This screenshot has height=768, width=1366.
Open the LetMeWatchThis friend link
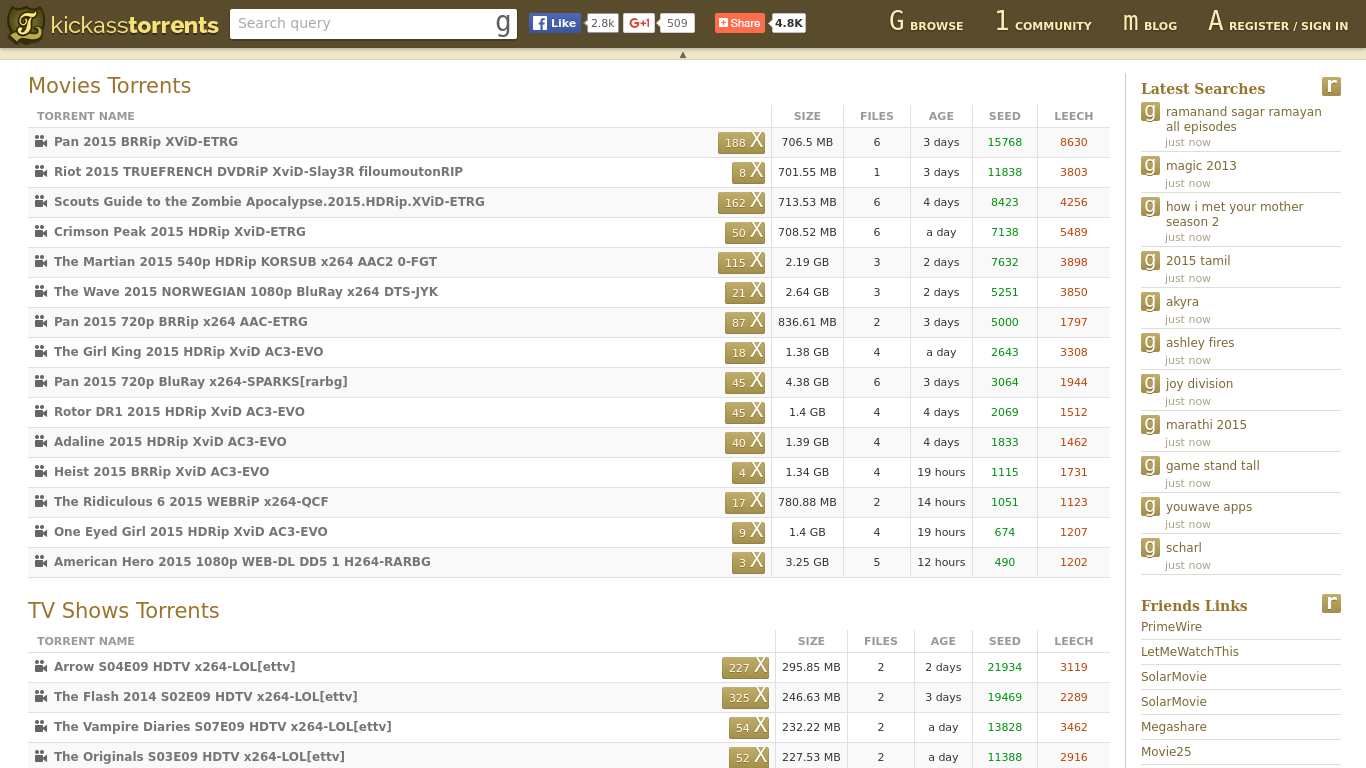(x=1190, y=652)
